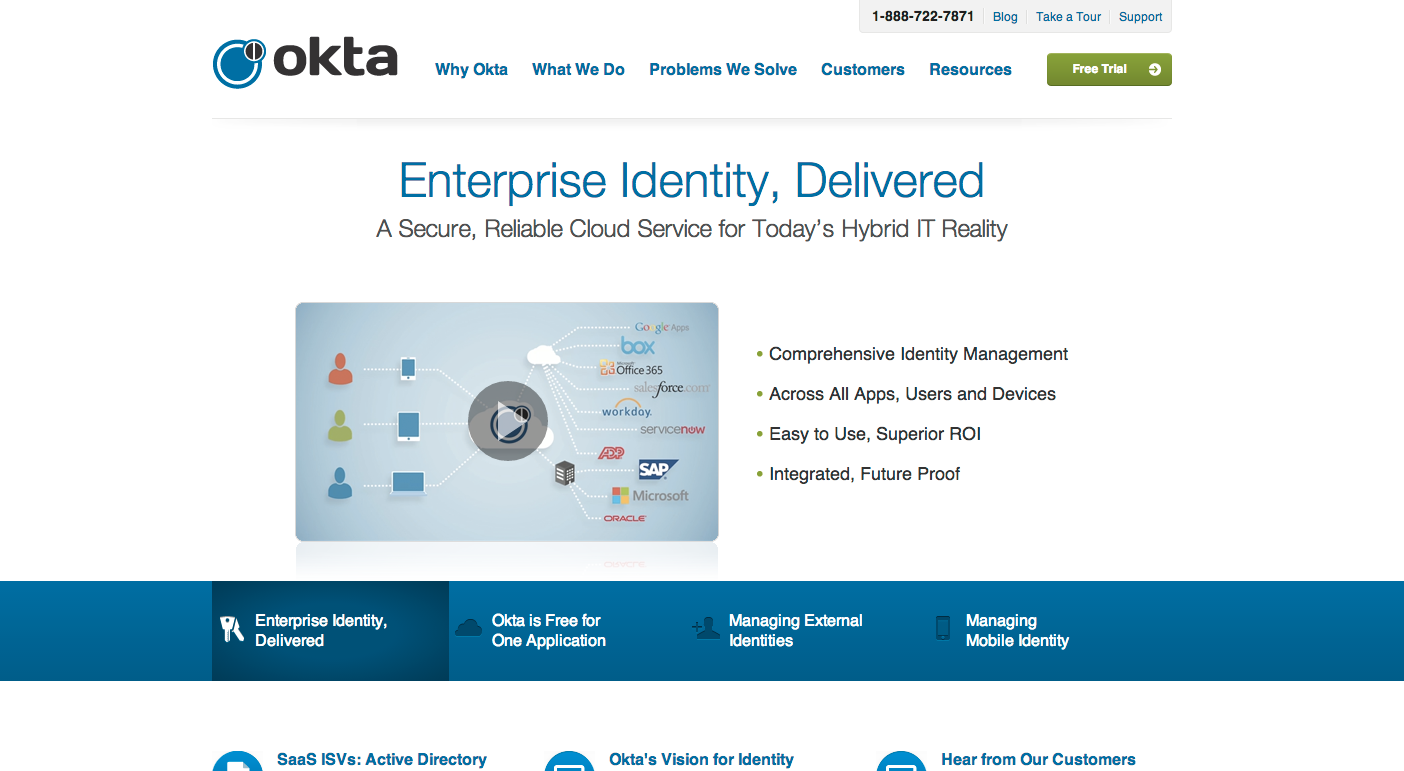The height and width of the screenshot is (771, 1404).
Task: Click the ADP logo in the video
Action: (611, 453)
